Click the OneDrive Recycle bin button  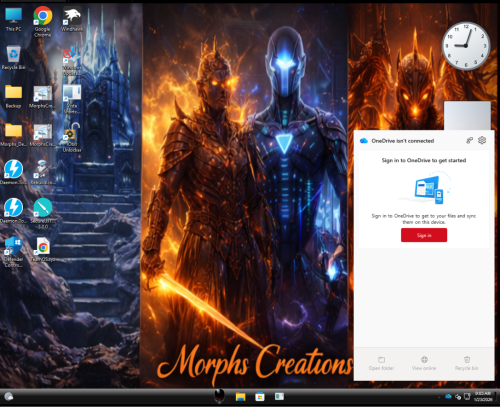[x=467, y=363]
